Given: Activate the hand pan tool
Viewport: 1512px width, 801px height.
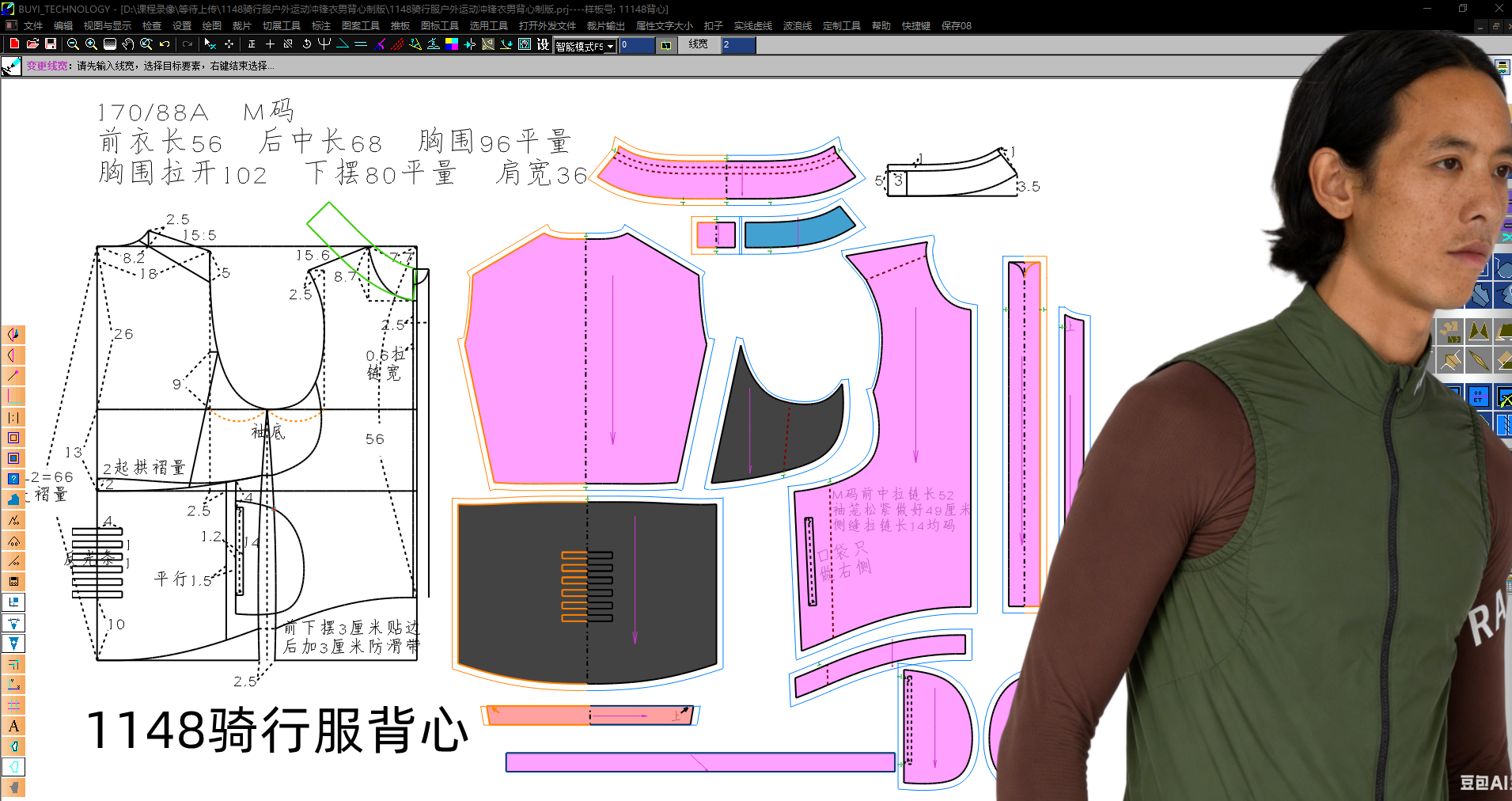Looking at the screenshot, I should click(x=127, y=44).
